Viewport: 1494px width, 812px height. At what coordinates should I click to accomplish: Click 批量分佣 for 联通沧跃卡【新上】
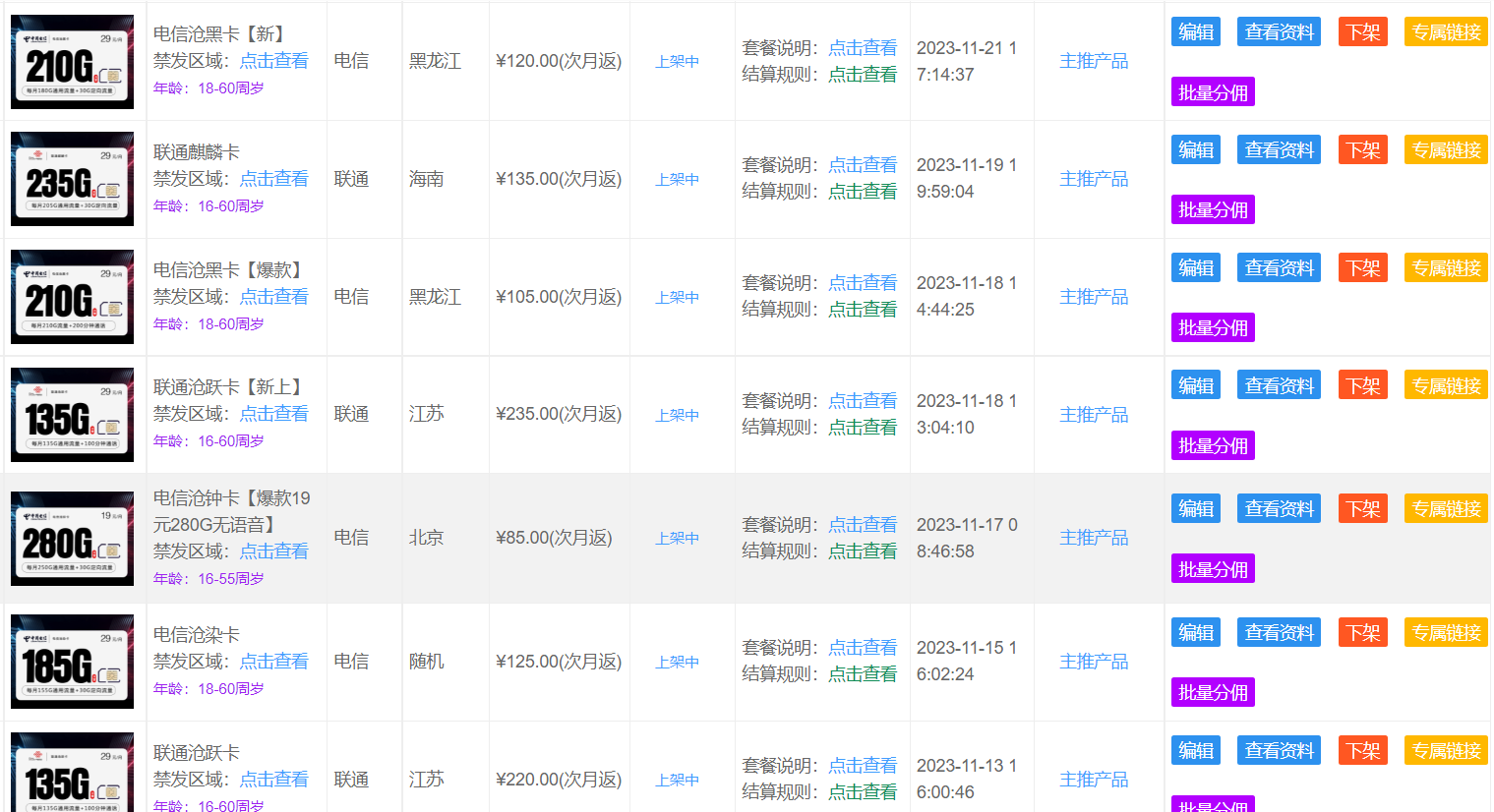pyautogui.click(x=1213, y=446)
